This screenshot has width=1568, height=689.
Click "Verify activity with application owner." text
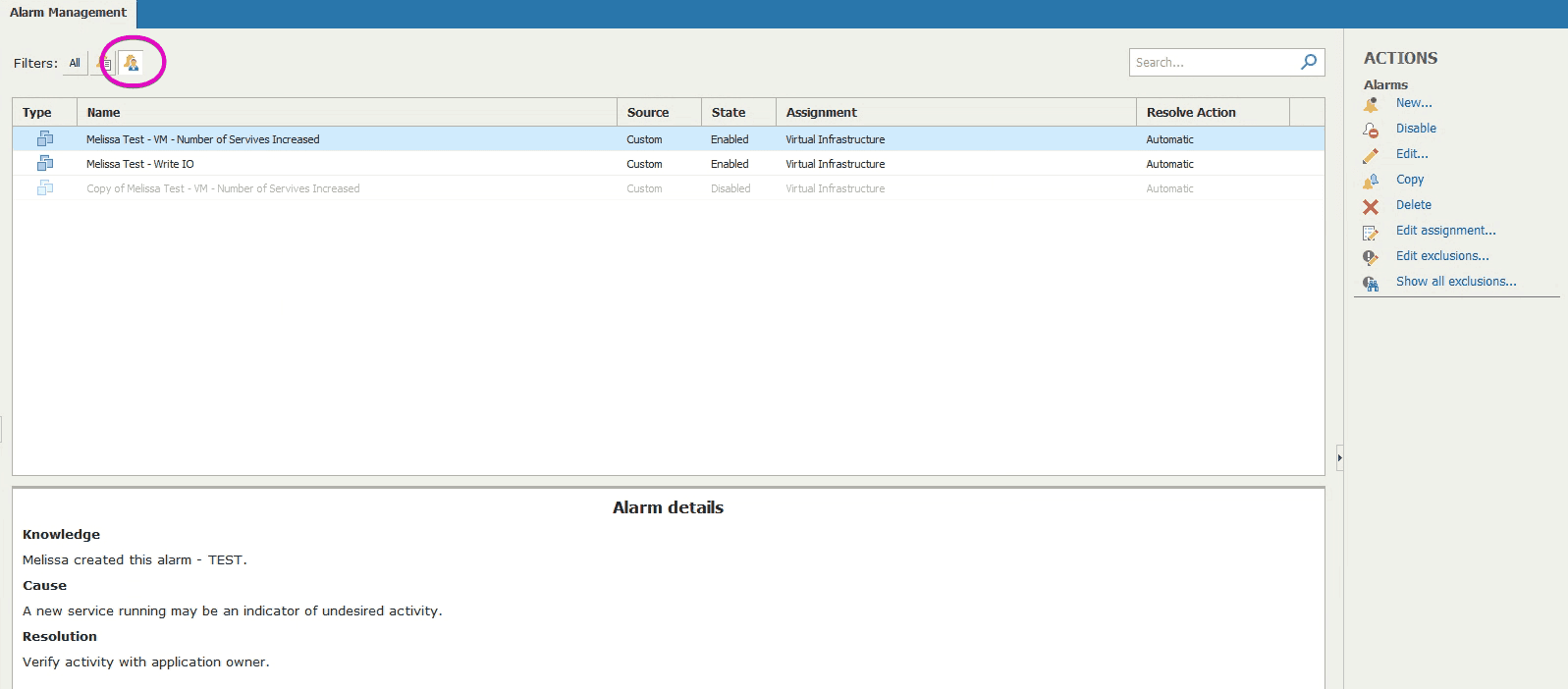click(x=145, y=662)
